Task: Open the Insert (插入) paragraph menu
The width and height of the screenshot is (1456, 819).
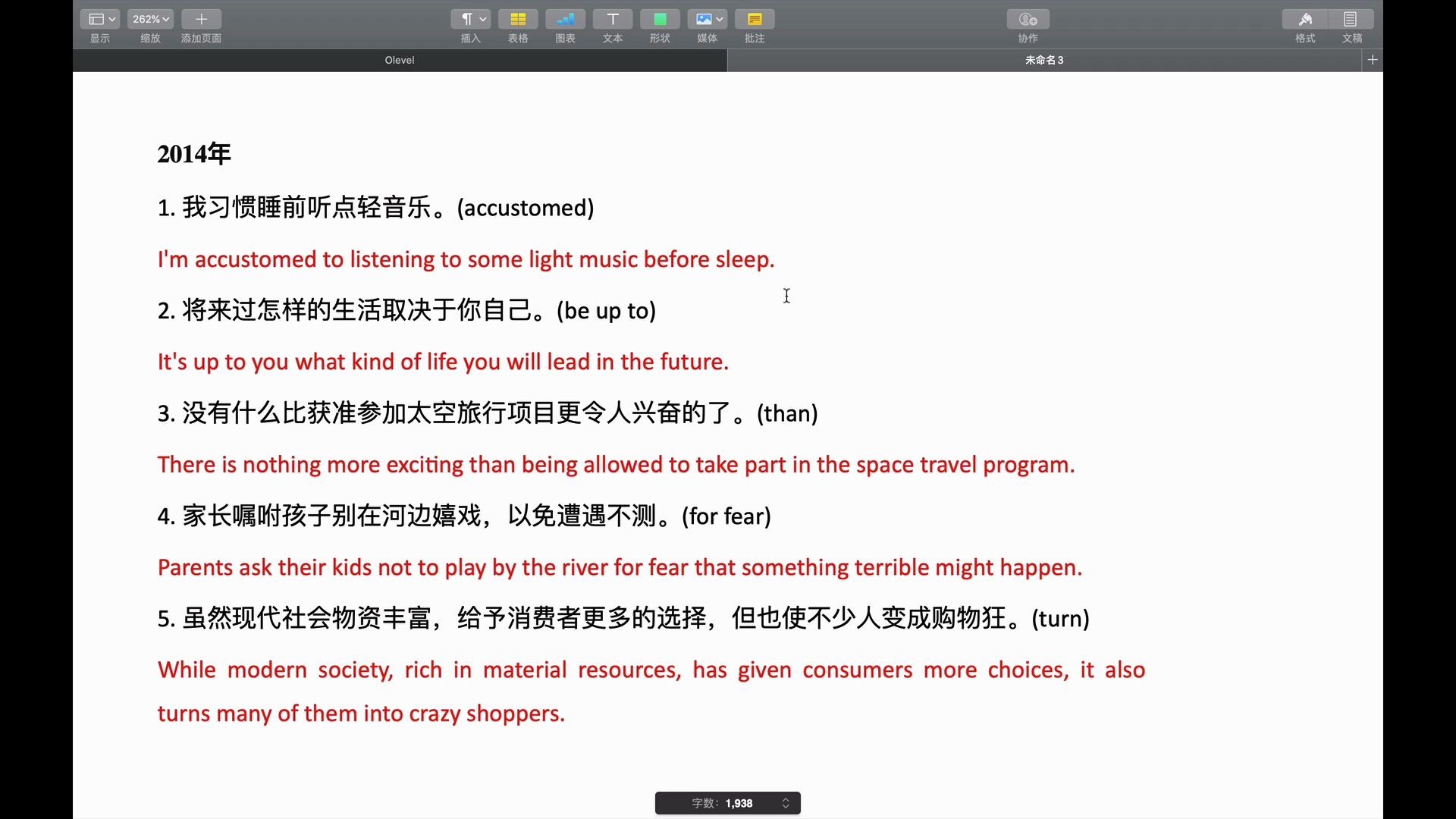Action: click(x=471, y=19)
